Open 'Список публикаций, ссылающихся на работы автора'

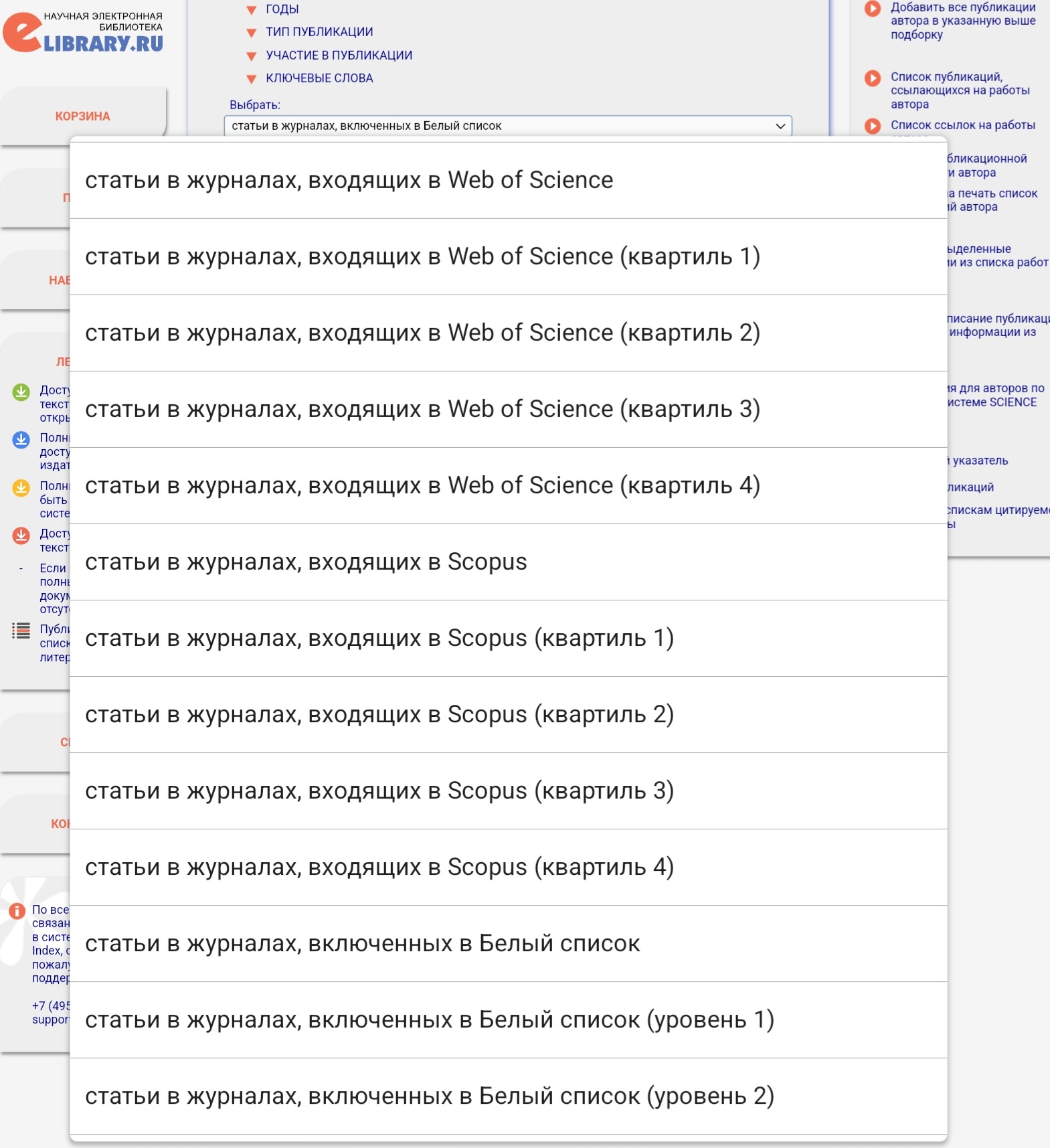coord(960,90)
